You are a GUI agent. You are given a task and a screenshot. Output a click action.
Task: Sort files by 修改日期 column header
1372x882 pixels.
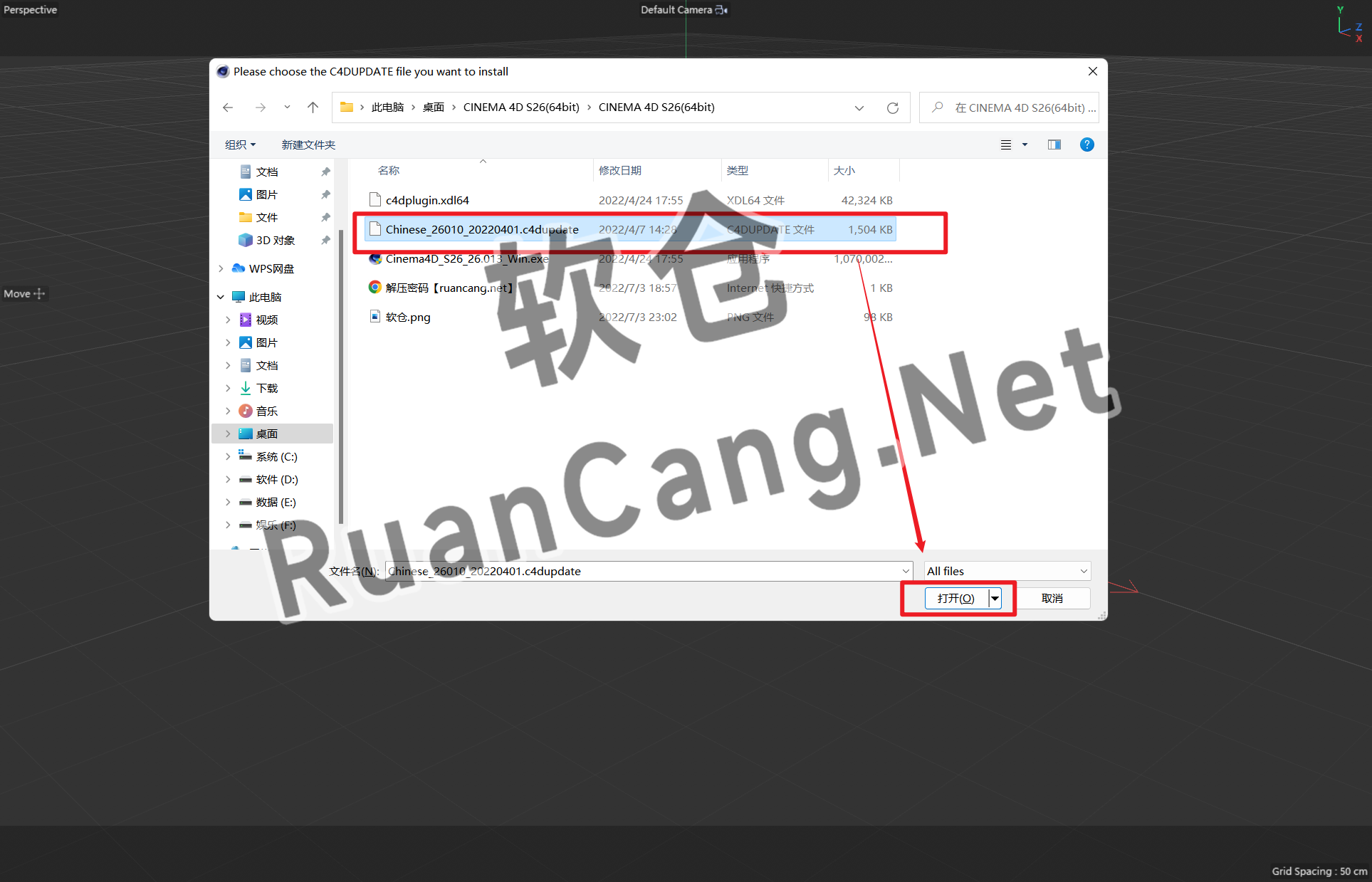coord(619,171)
